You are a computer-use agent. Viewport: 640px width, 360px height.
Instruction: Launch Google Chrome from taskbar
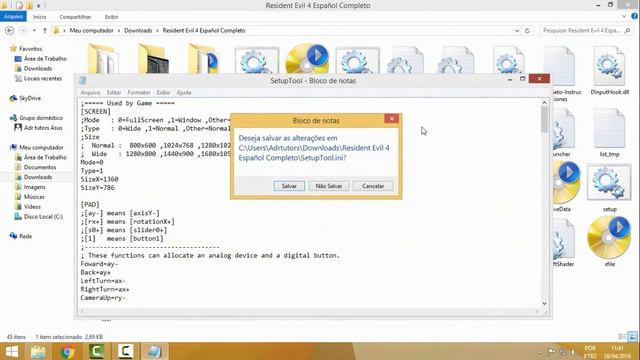67,351
